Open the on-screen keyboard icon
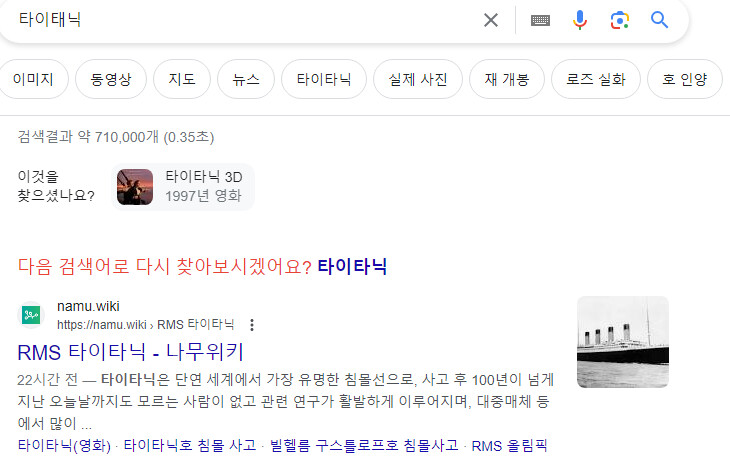Screen dimensions: 730x474 coord(540,20)
